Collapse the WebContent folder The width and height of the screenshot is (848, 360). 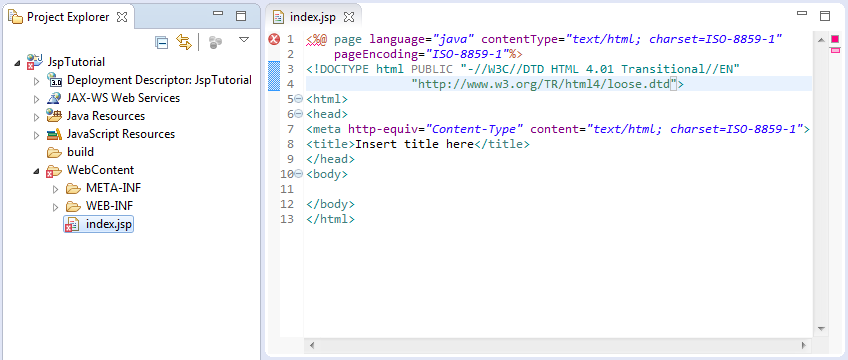pyautogui.click(x=36, y=171)
